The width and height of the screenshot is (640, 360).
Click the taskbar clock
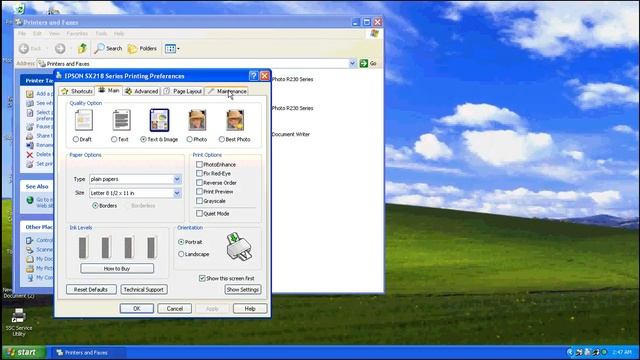pos(622,352)
